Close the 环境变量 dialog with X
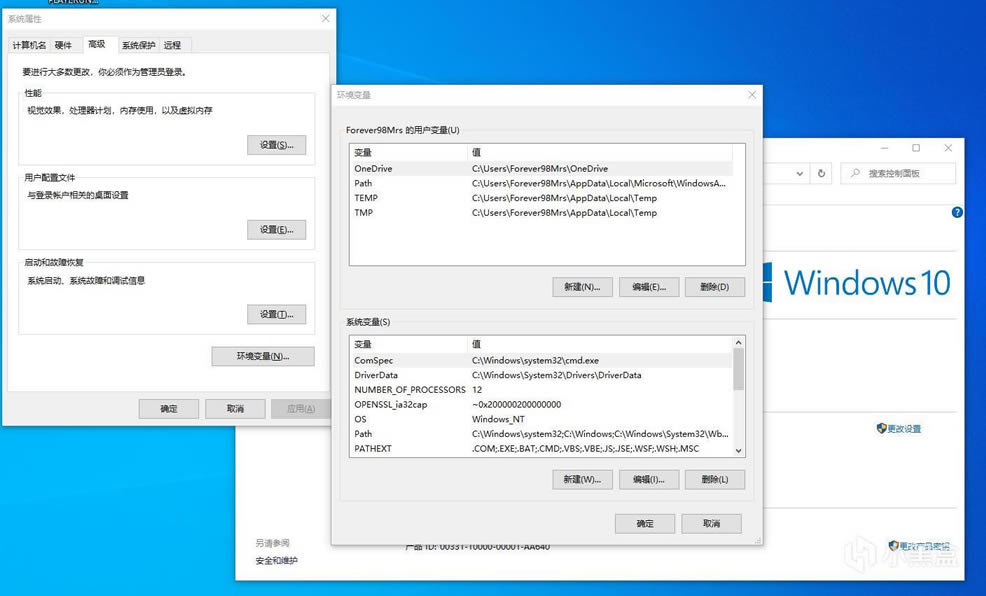Image resolution: width=986 pixels, height=596 pixels. (752, 94)
